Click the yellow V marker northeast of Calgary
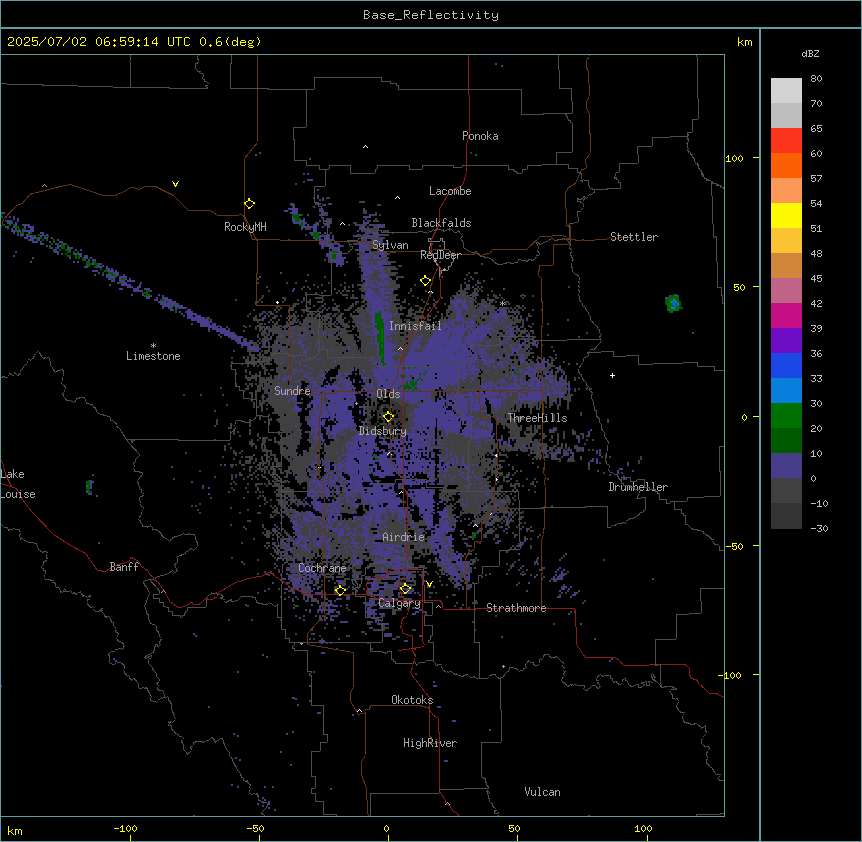862x842 pixels. (429, 584)
